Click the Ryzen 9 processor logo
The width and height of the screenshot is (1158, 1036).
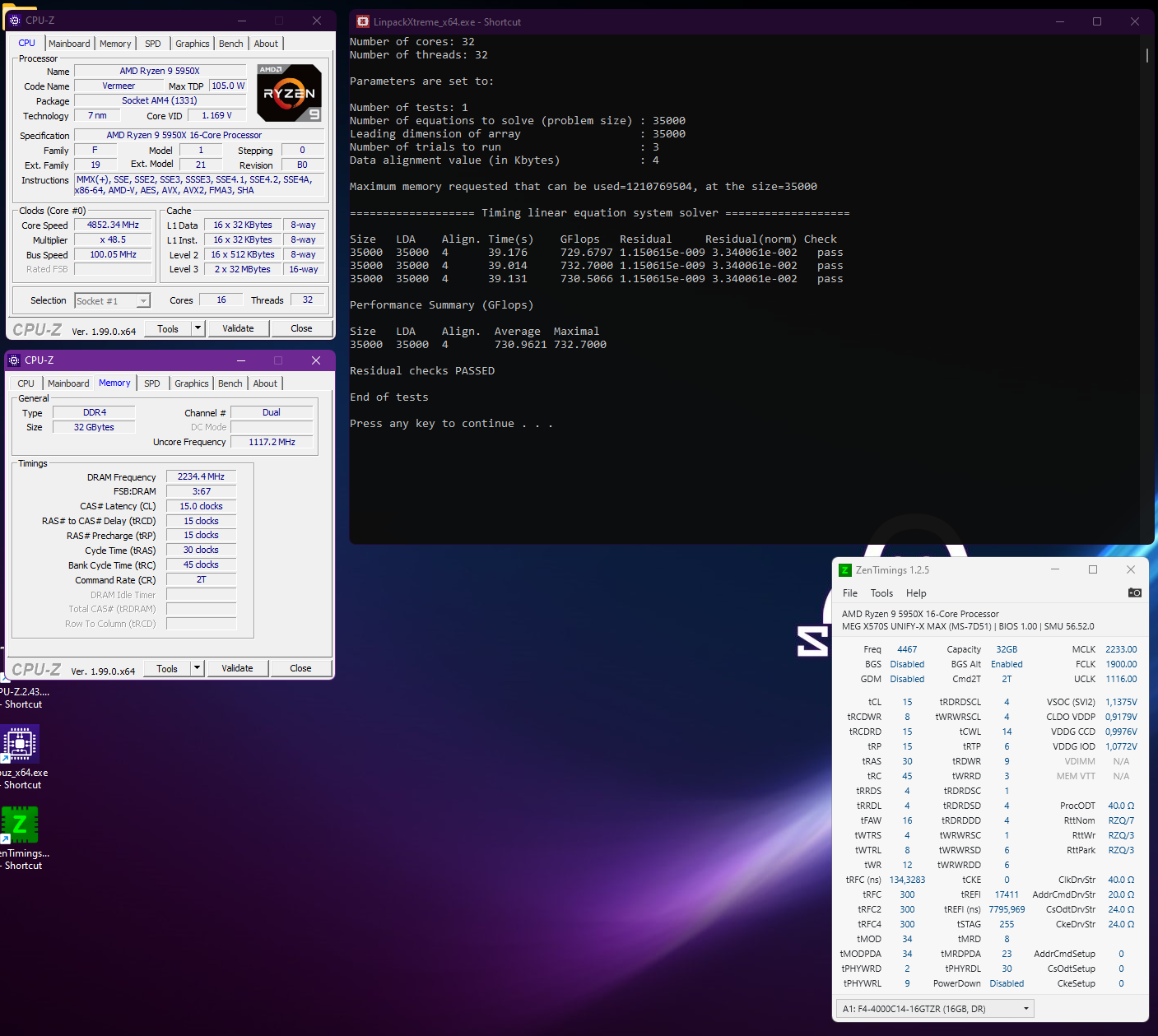coord(289,93)
